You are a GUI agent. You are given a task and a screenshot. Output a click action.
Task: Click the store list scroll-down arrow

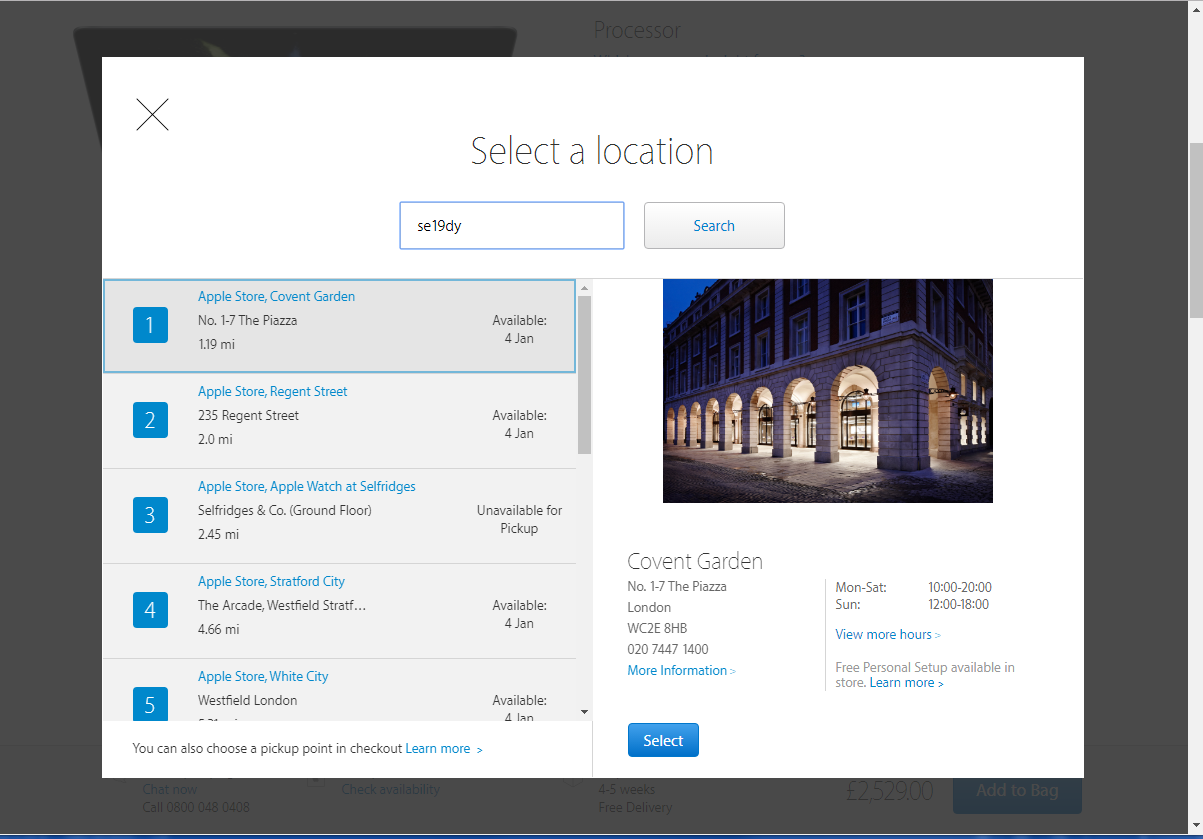[x=584, y=712]
